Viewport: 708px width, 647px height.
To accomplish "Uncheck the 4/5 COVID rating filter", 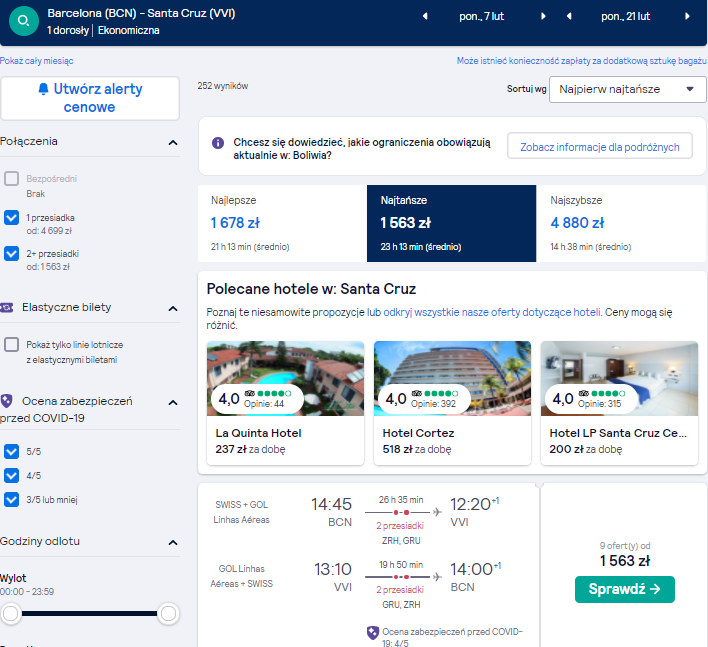I will pos(11,475).
